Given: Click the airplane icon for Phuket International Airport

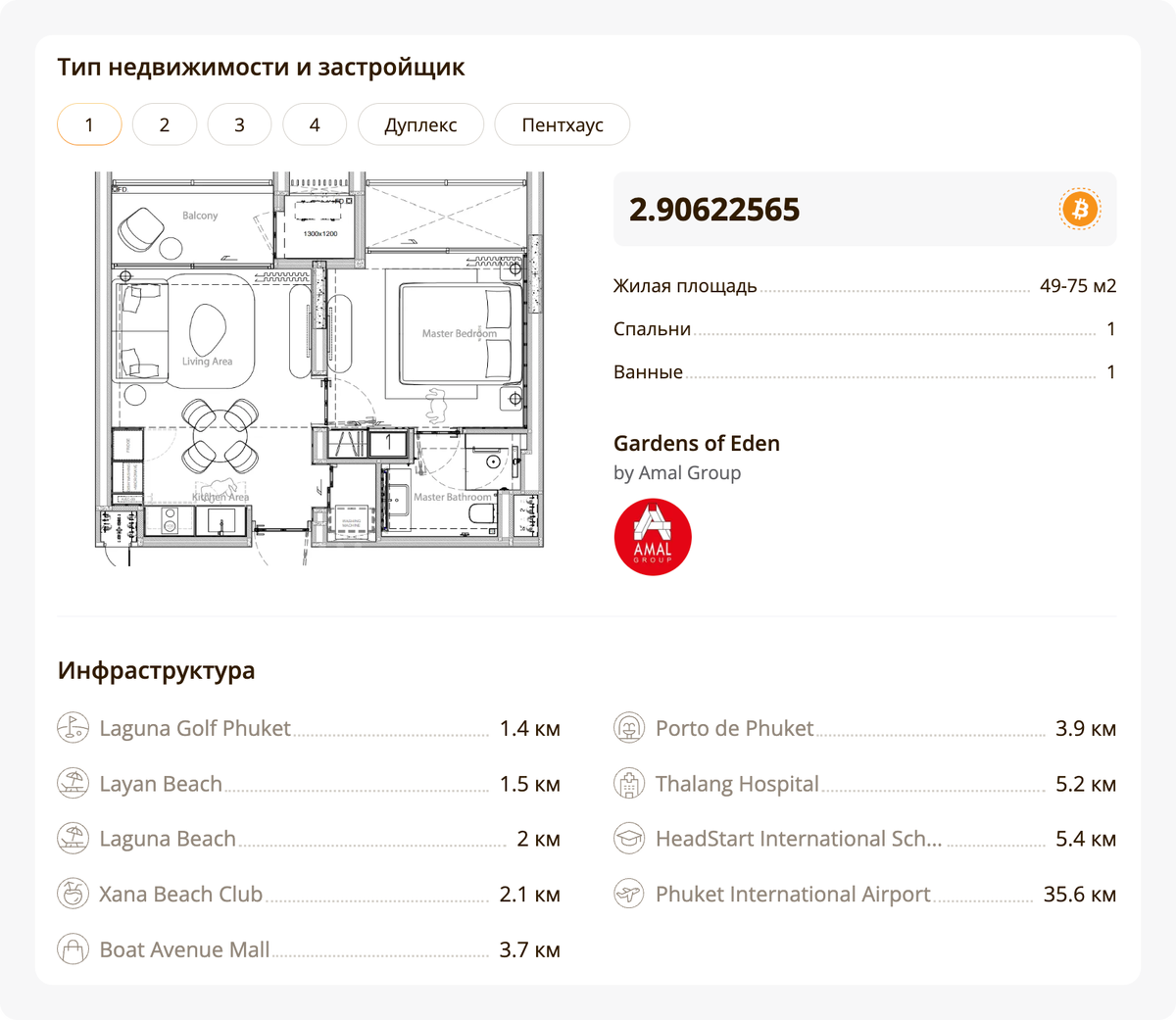Looking at the screenshot, I should (629, 894).
